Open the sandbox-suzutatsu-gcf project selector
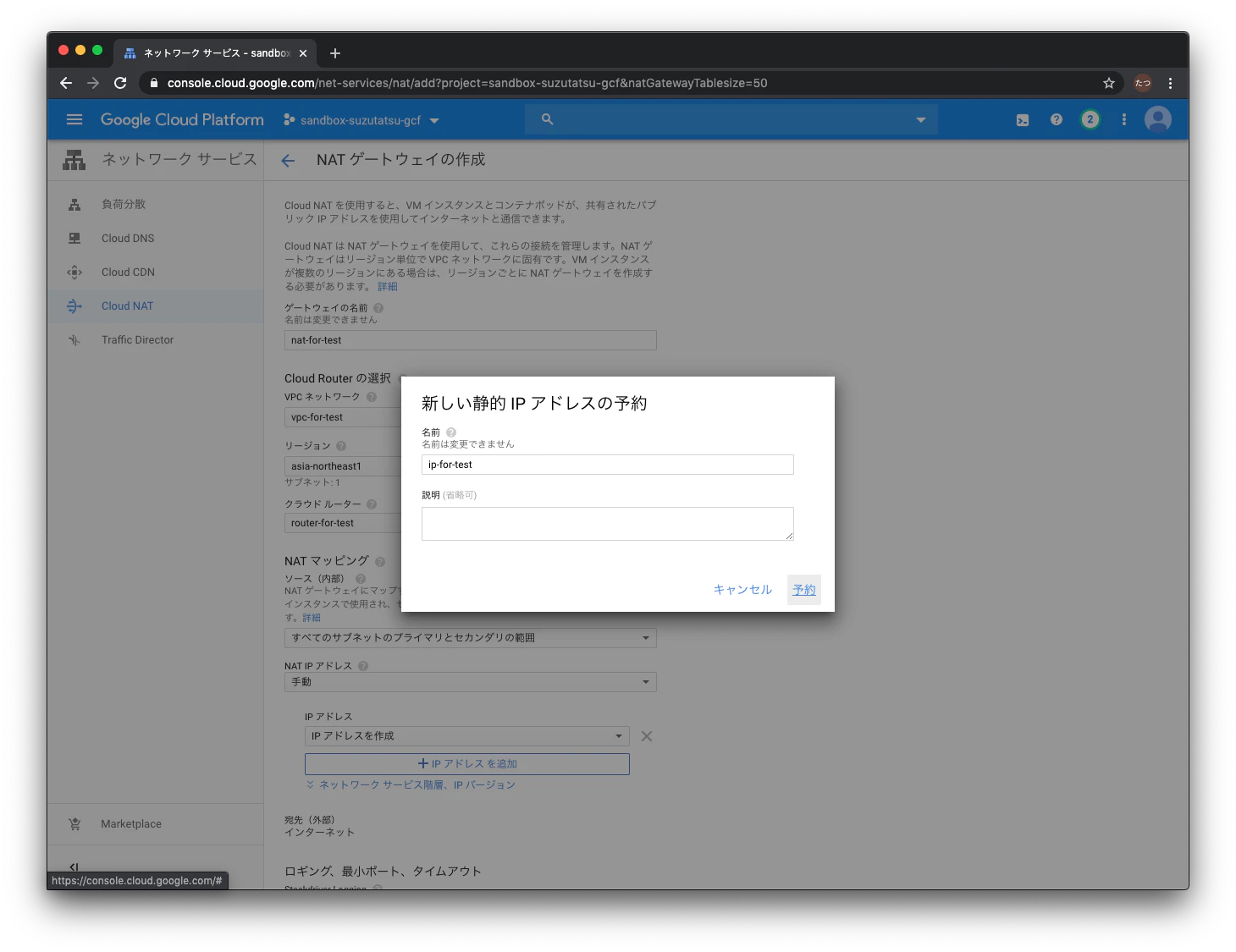 [361, 120]
